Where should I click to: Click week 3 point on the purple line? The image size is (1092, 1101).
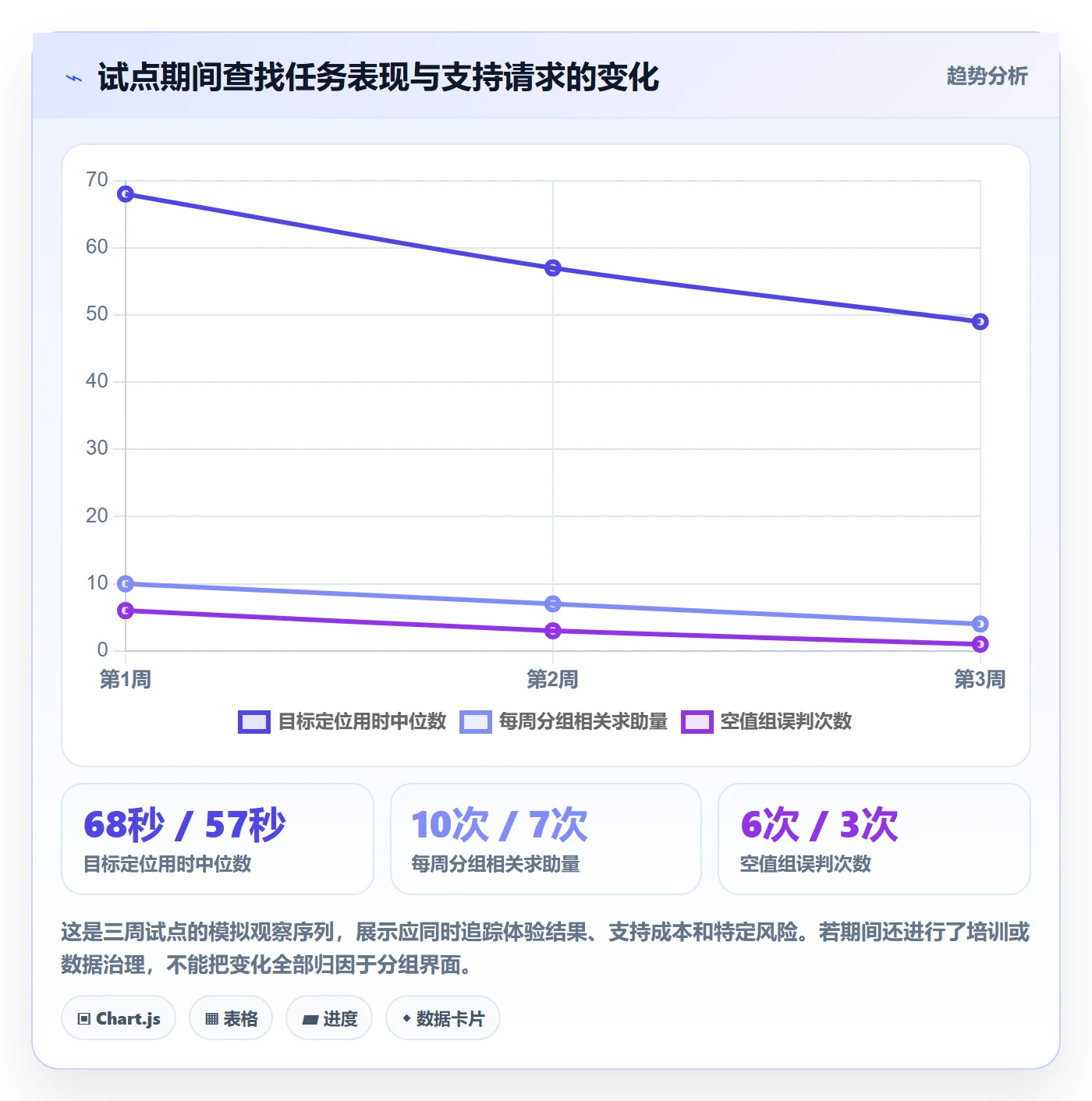(x=980, y=644)
